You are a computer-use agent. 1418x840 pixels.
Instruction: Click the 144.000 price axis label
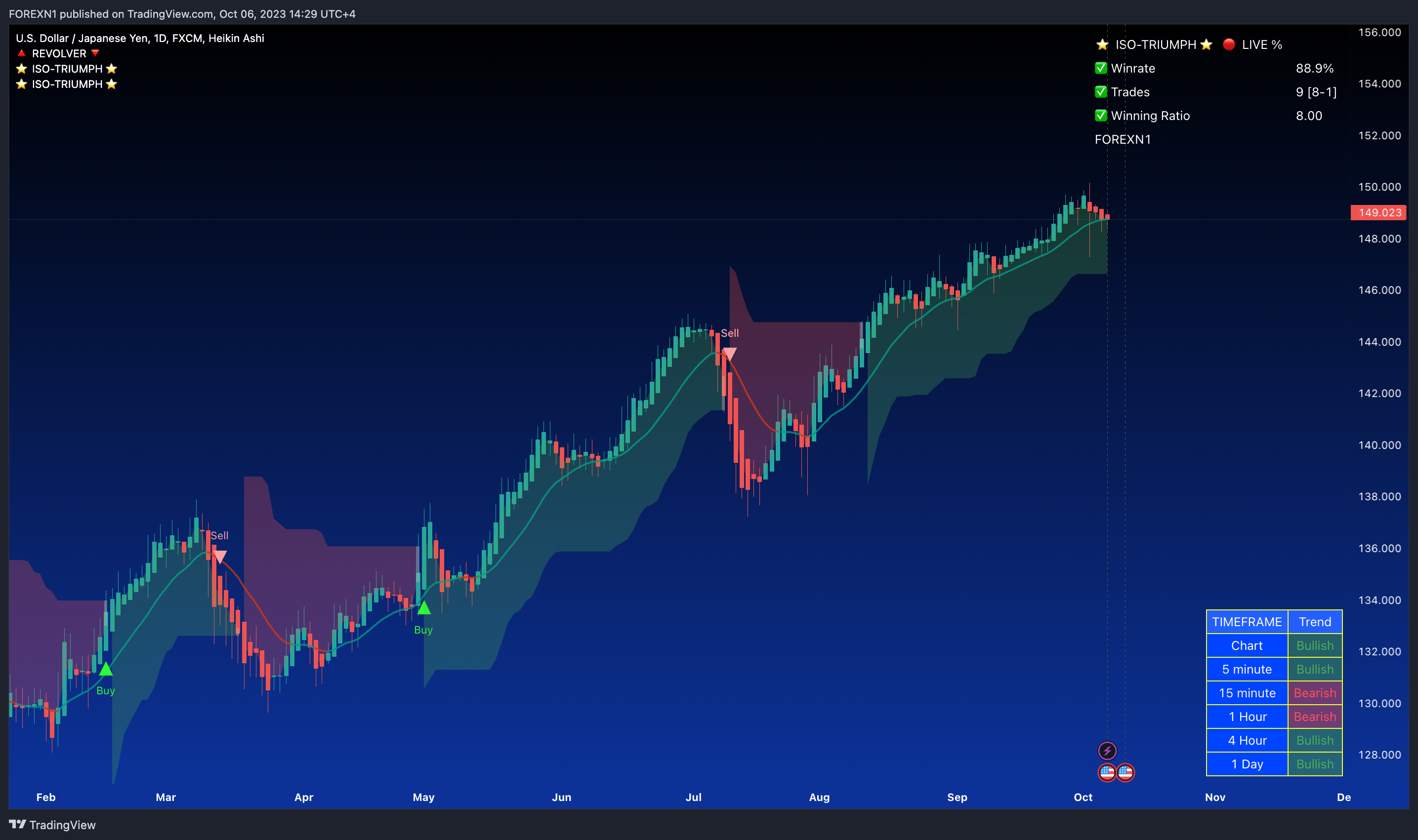(1379, 342)
